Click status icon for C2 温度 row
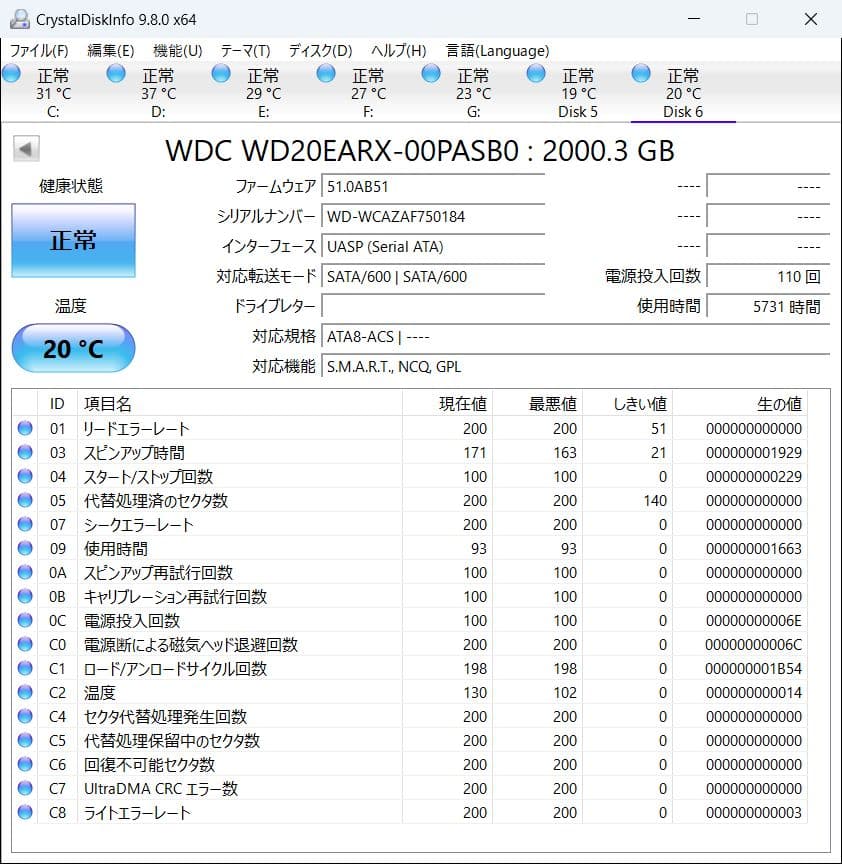 25,692
